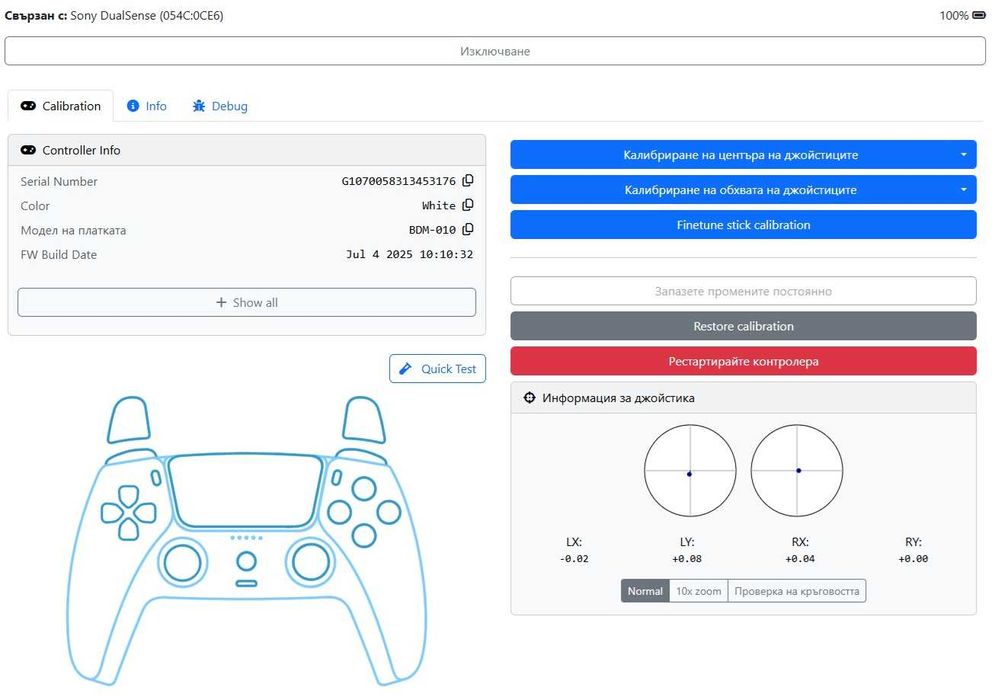Copy the serial number with its copy icon
The height and width of the screenshot is (699, 995).
(x=468, y=181)
